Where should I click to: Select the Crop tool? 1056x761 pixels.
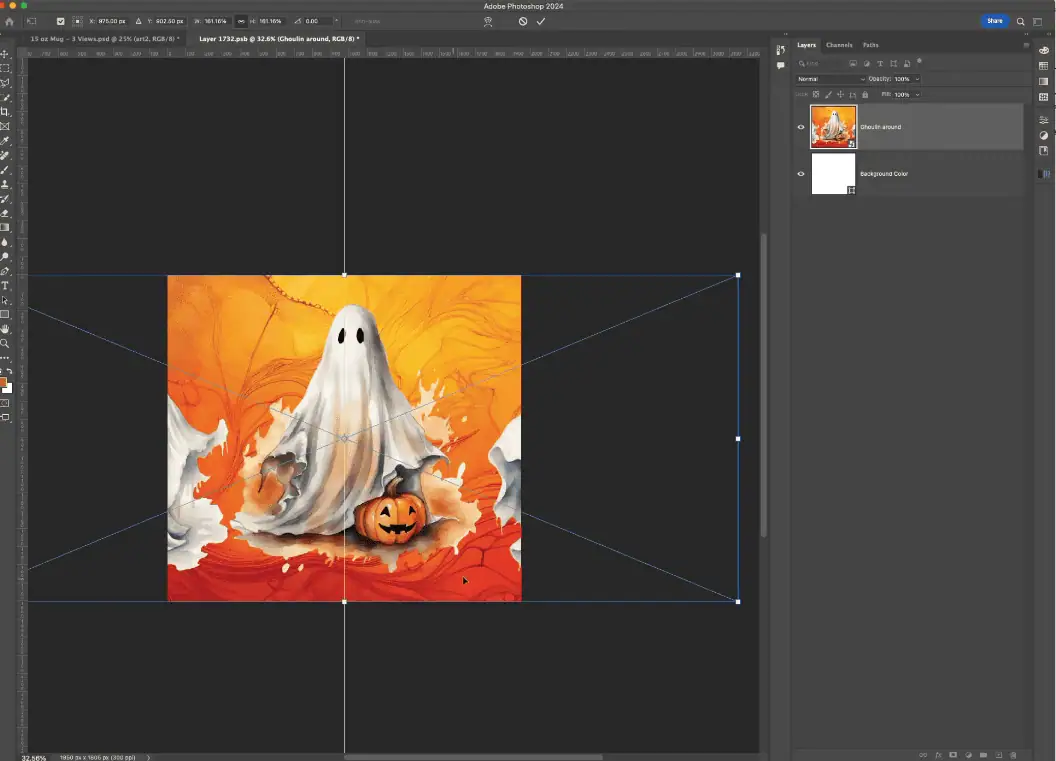(5, 112)
